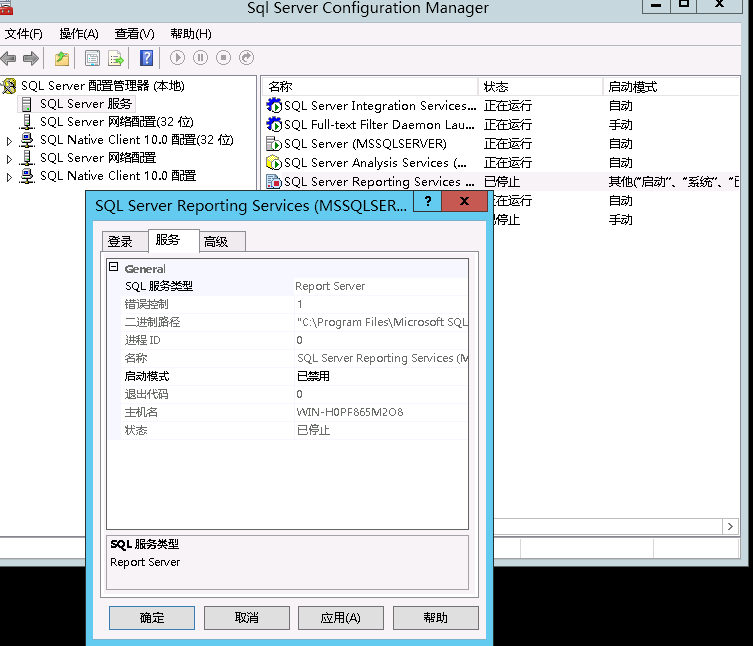Viewport: 753px width, 646px height.
Task: Click the 主机名 value WIN-H0PF865M2O8
Action: [x=350, y=413]
